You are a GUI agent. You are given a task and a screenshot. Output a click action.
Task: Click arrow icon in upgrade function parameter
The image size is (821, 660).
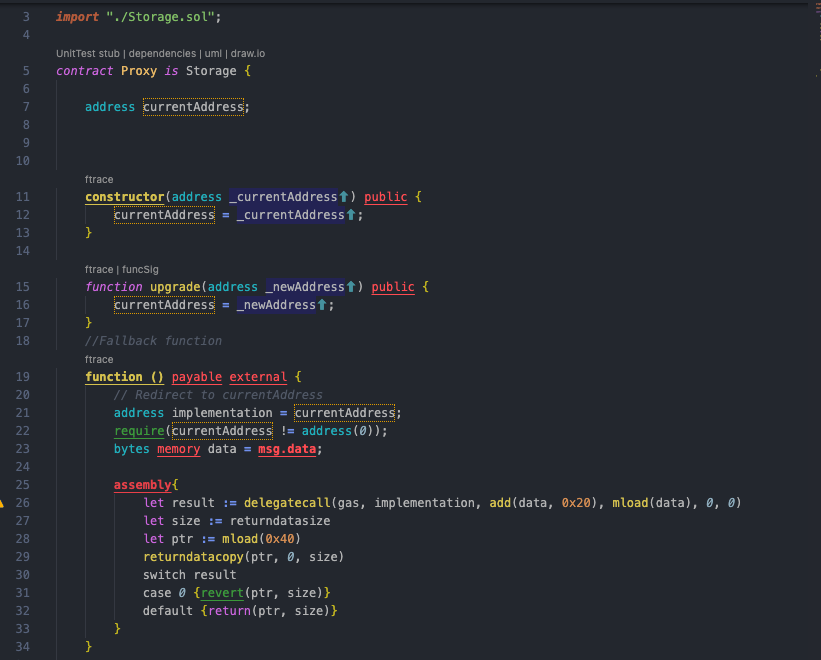click(x=351, y=287)
